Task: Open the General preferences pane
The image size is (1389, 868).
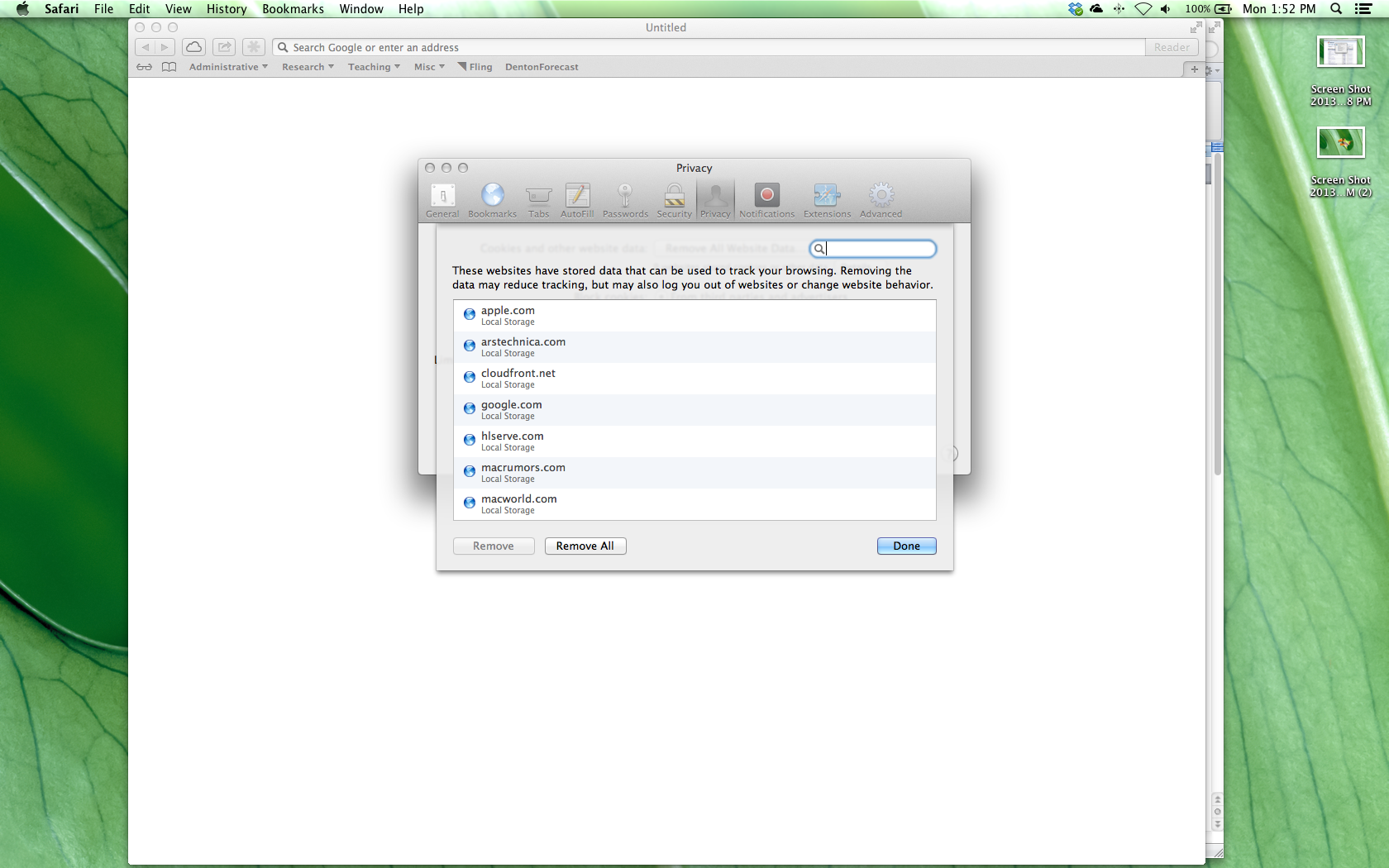Action: point(442,201)
